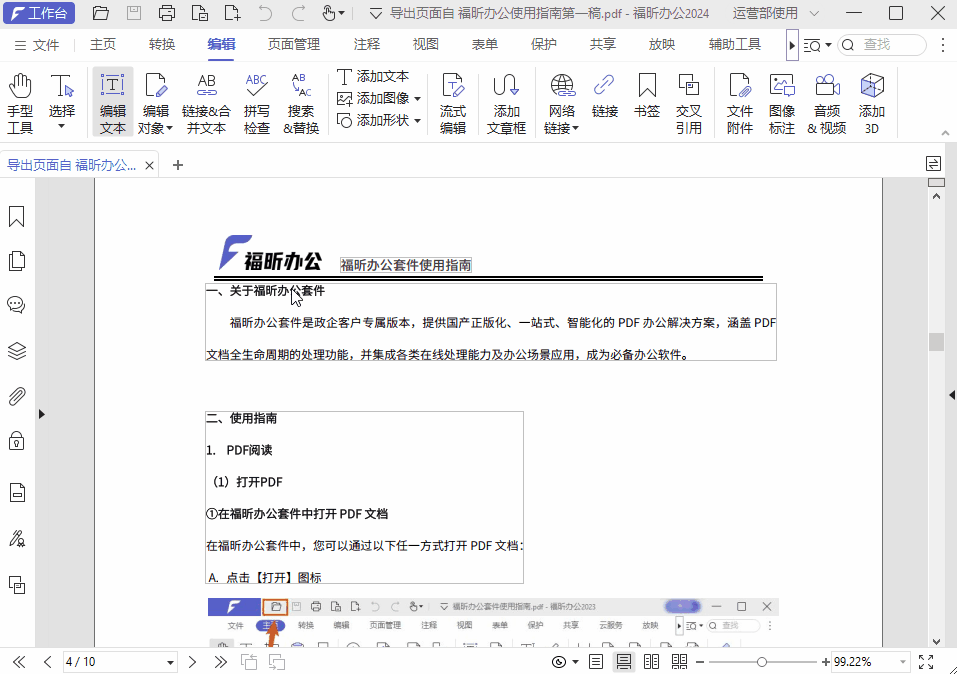The width and height of the screenshot is (957, 674).
Task: Start 搜索&替换 (Search and Replace)
Action: 300,100
